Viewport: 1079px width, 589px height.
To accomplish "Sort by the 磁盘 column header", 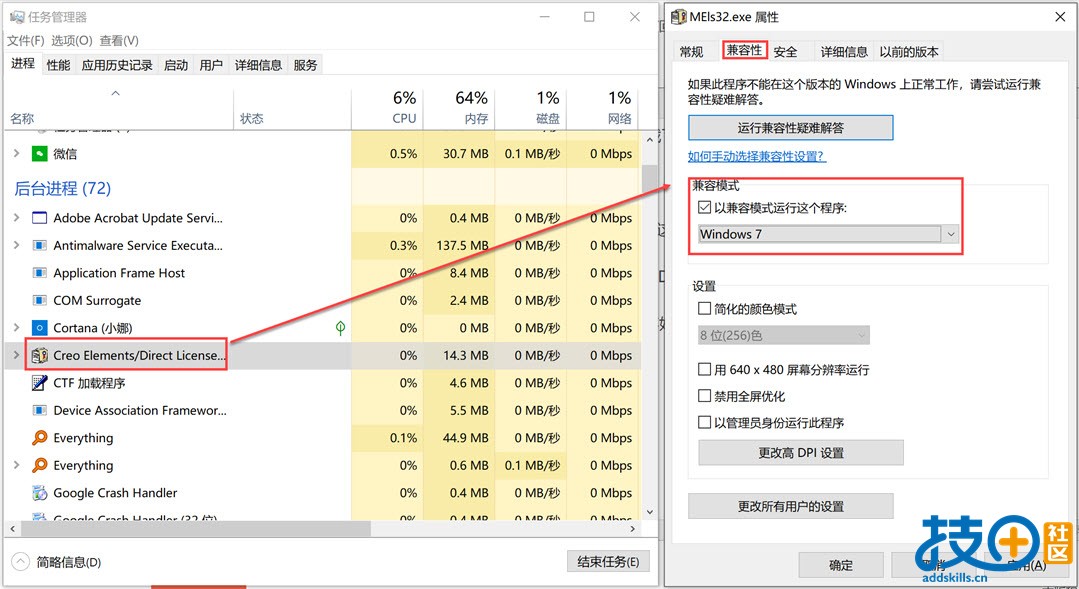I will point(531,109).
